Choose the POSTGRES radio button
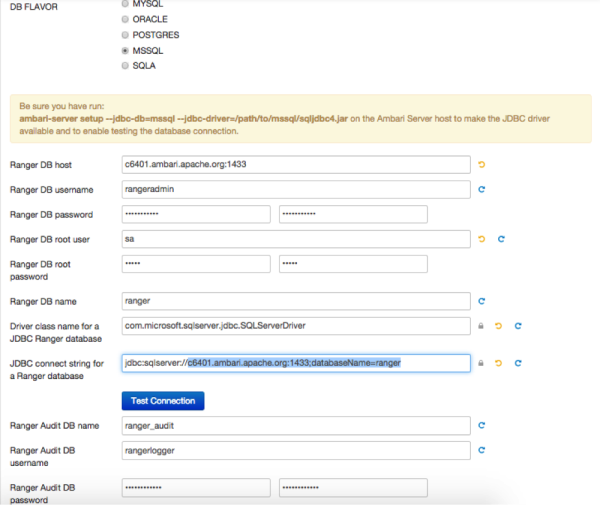The image size is (600, 505). coord(125,35)
